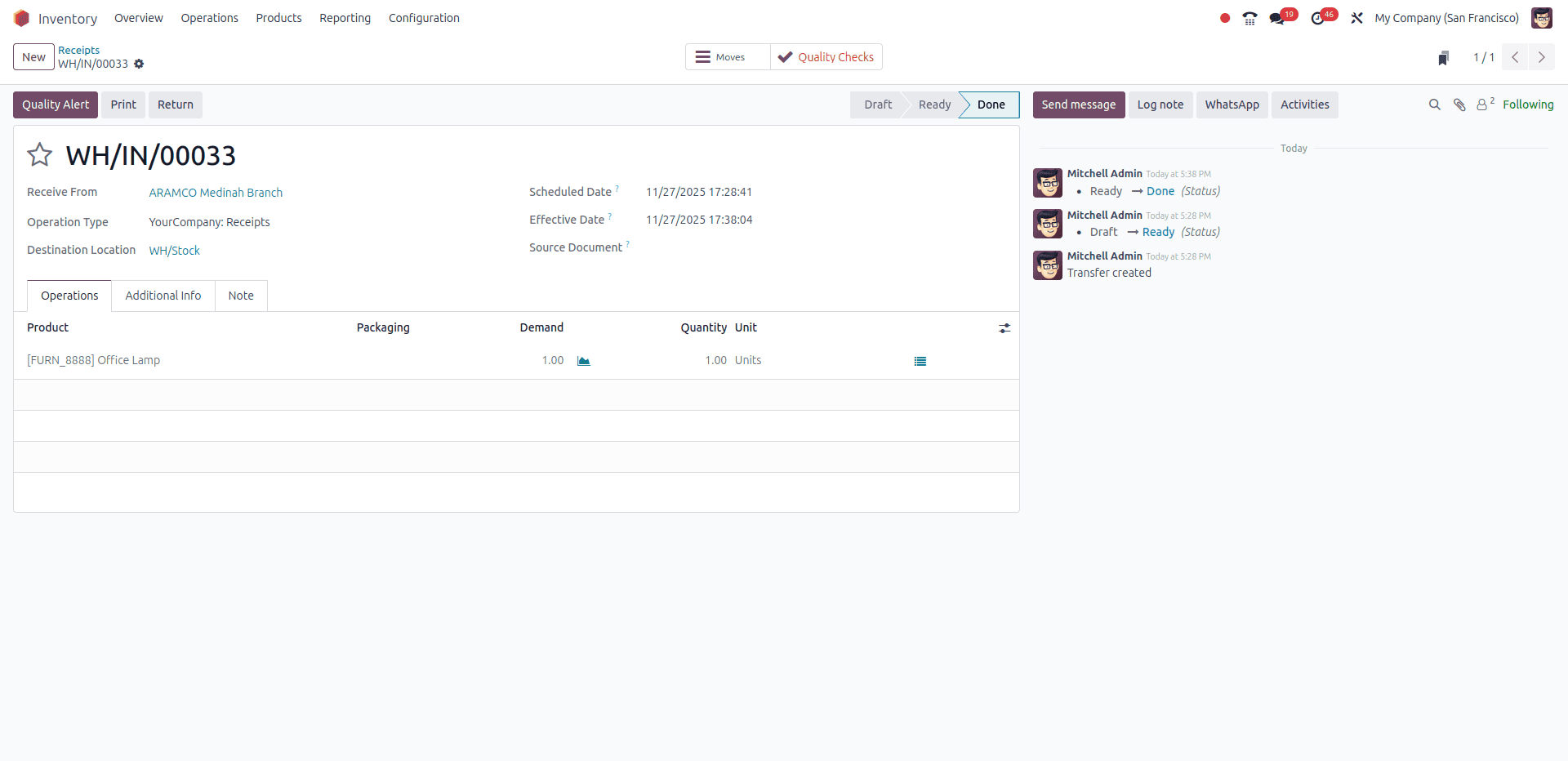Open the ARAMCO Medinah Branch link

(215, 193)
